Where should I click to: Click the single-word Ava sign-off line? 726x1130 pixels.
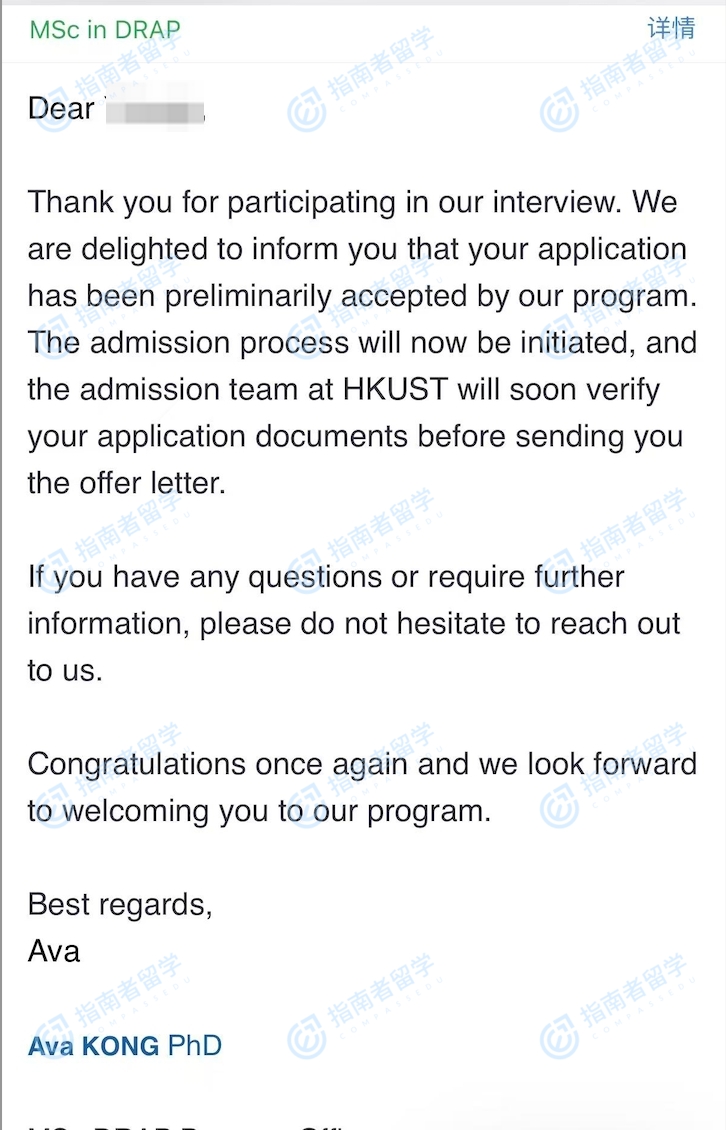coord(54,950)
